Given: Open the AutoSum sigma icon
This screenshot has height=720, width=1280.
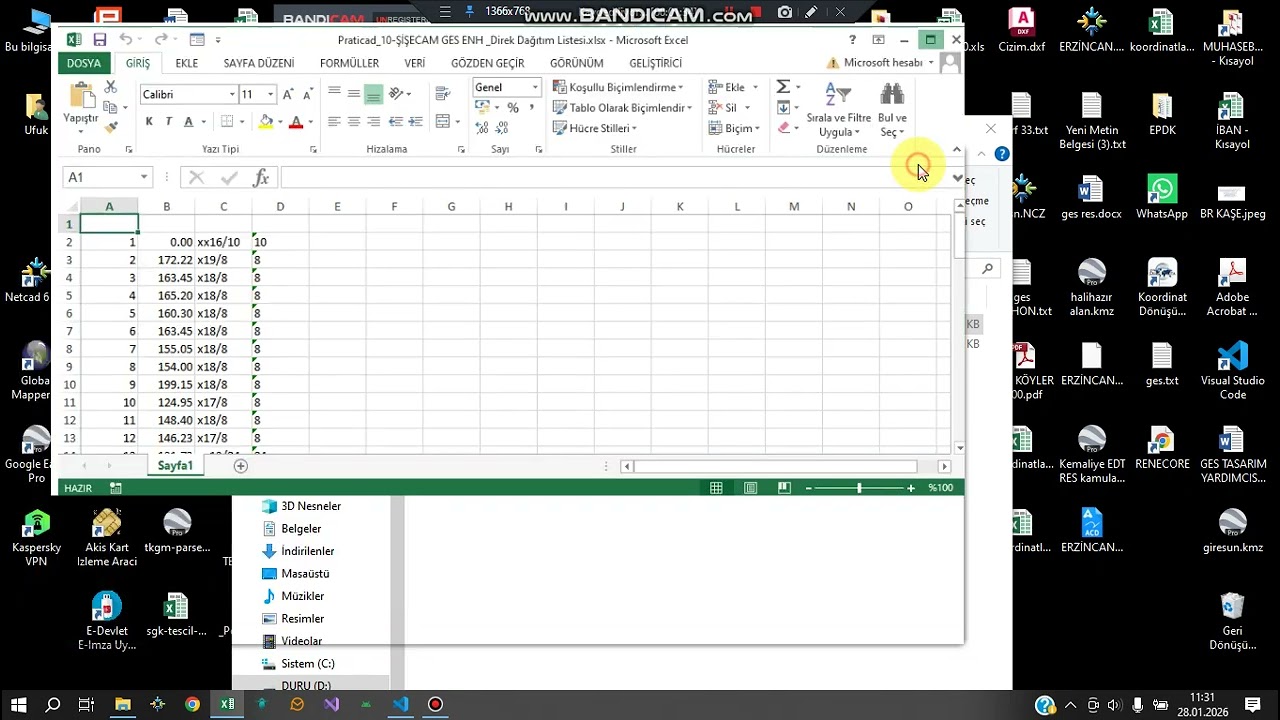Looking at the screenshot, I should [x=783, y=87].
